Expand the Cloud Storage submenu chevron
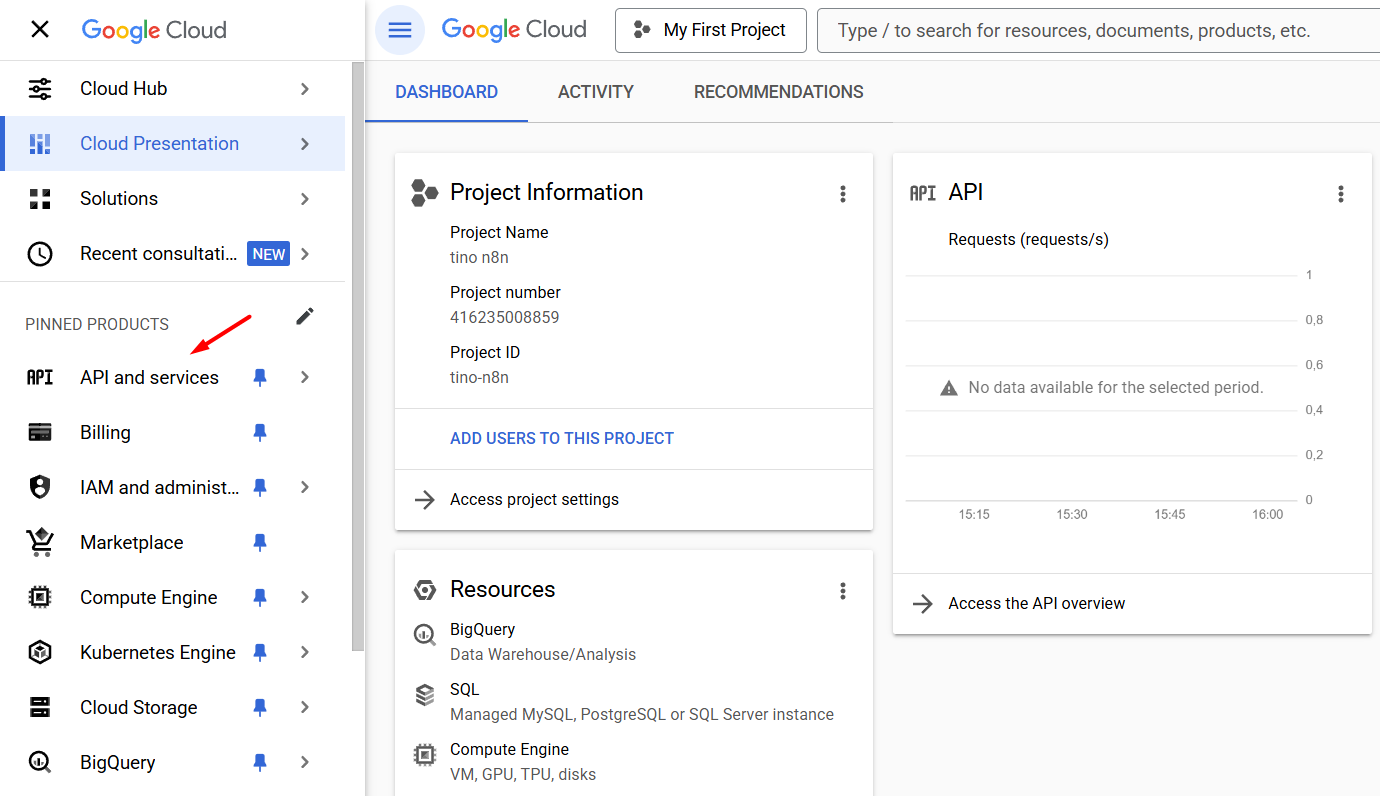The image size is (1380, 796). pos(305,707)
